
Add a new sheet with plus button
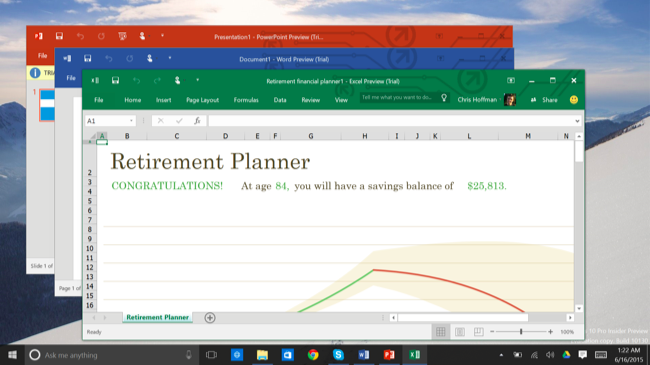pyautogui.click(x=210, y=318)
